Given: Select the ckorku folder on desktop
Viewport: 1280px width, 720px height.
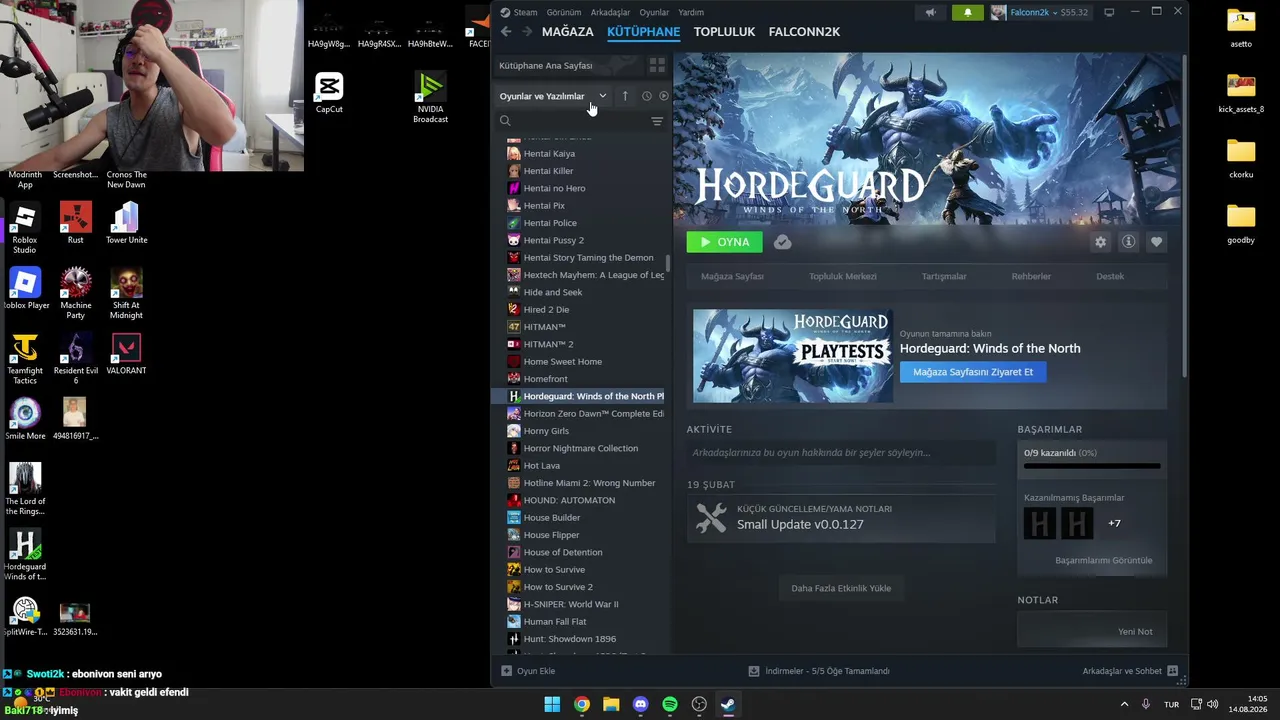Looking at the screenshot, I should (x=1241, y=158).
